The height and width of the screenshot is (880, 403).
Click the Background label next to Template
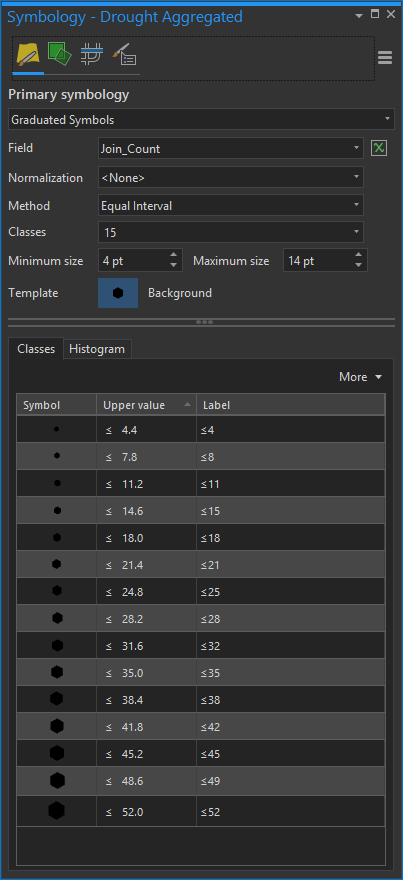click(x=180, y=293)
